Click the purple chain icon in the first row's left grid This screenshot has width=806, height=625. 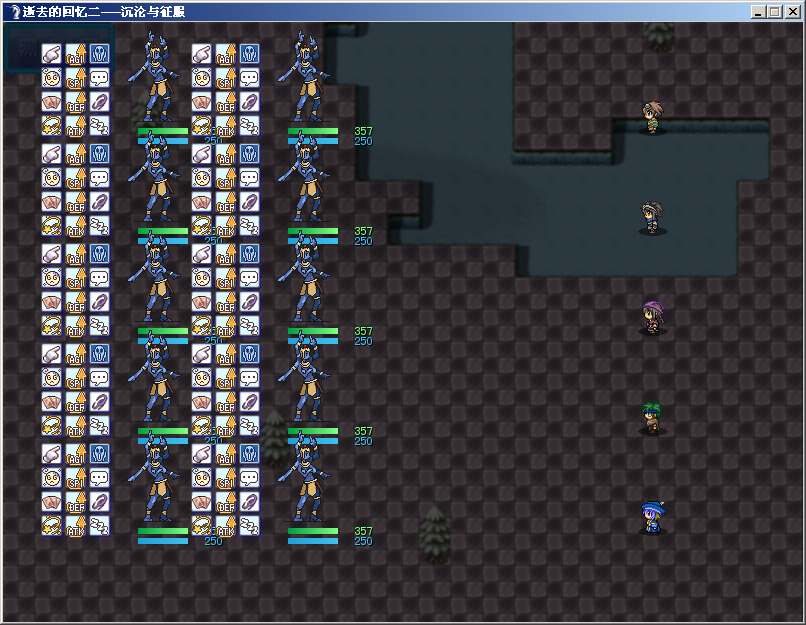pos(100,102)
